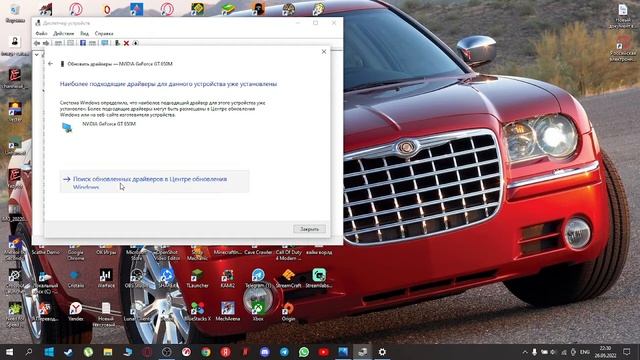Select the OBS Studio desktop icon
The height and width of the screenshot is (360, 640).
coord(136,279)
